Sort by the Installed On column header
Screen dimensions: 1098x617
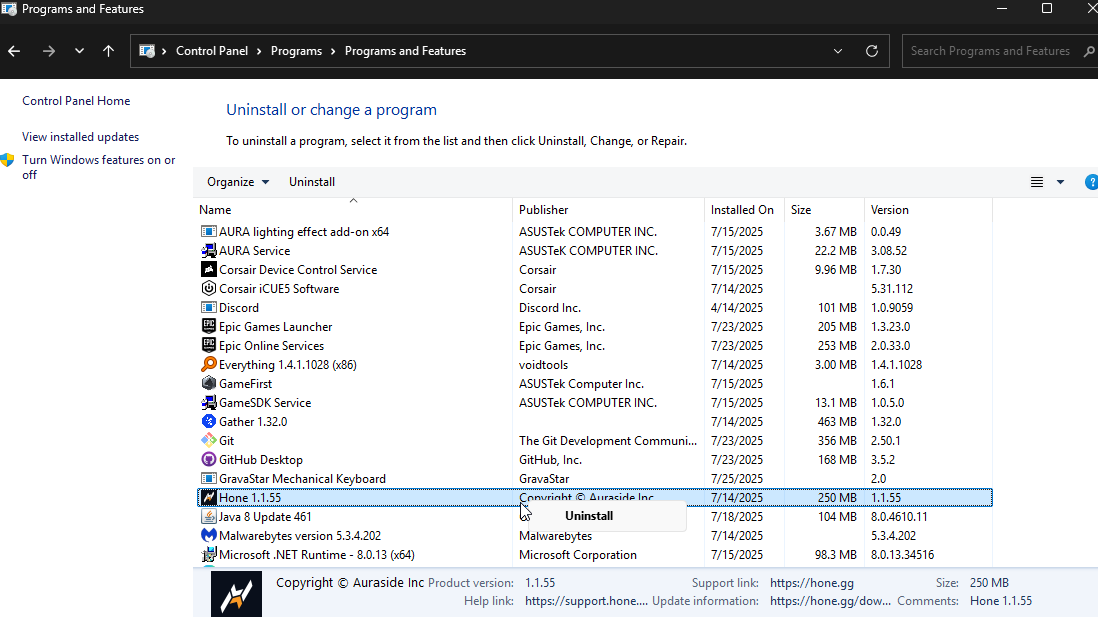pos(744,210)
